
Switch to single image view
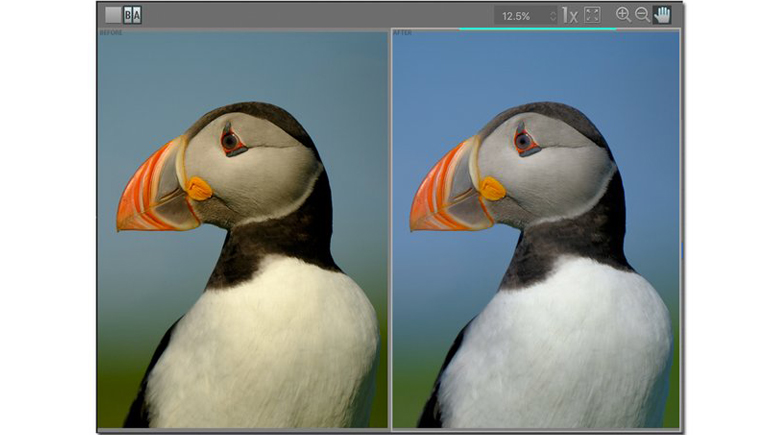click(x=113, y=15)
